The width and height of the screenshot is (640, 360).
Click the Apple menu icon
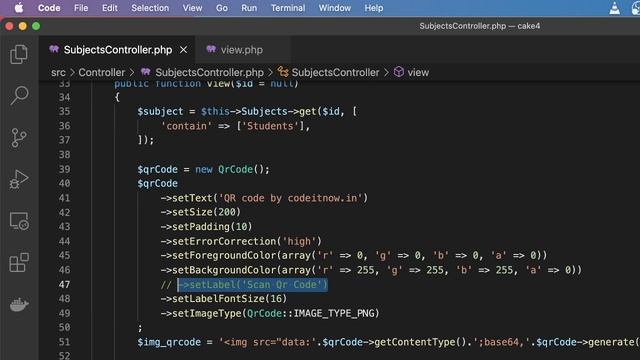click(19, 8)
